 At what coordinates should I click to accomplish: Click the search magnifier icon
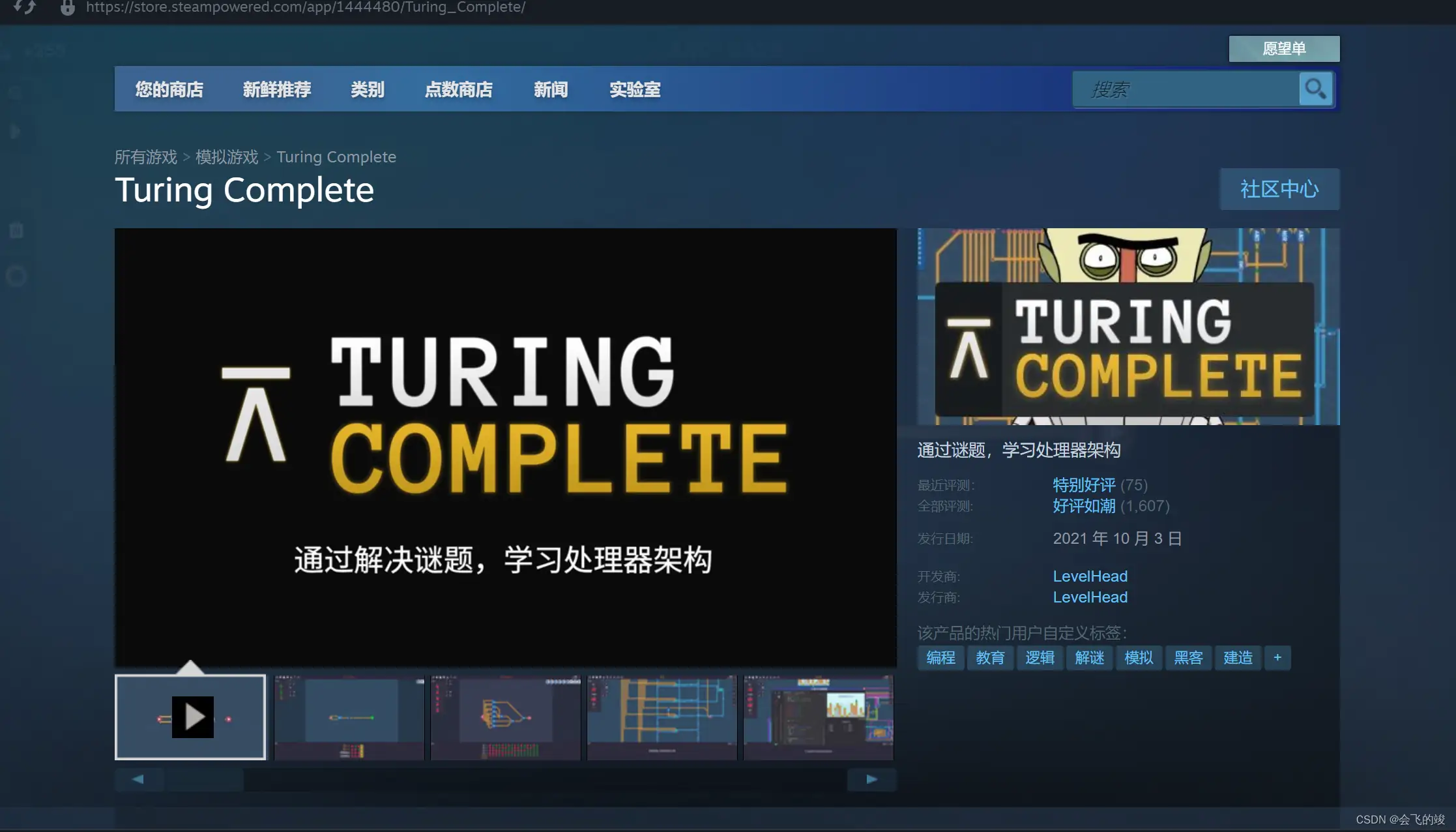pos(1315,89)
